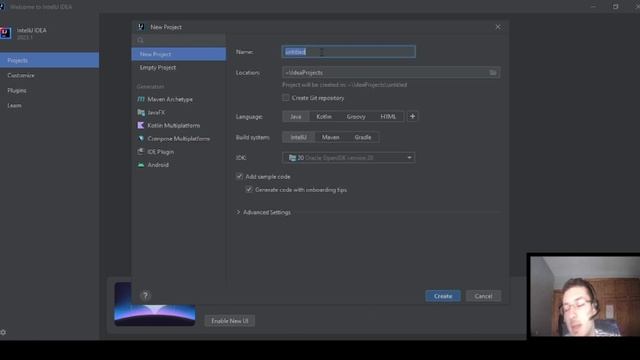Select Groovy language option
The width and height of the screenshot is (640, 360).
pyautogui.click(x=356, y=116)
